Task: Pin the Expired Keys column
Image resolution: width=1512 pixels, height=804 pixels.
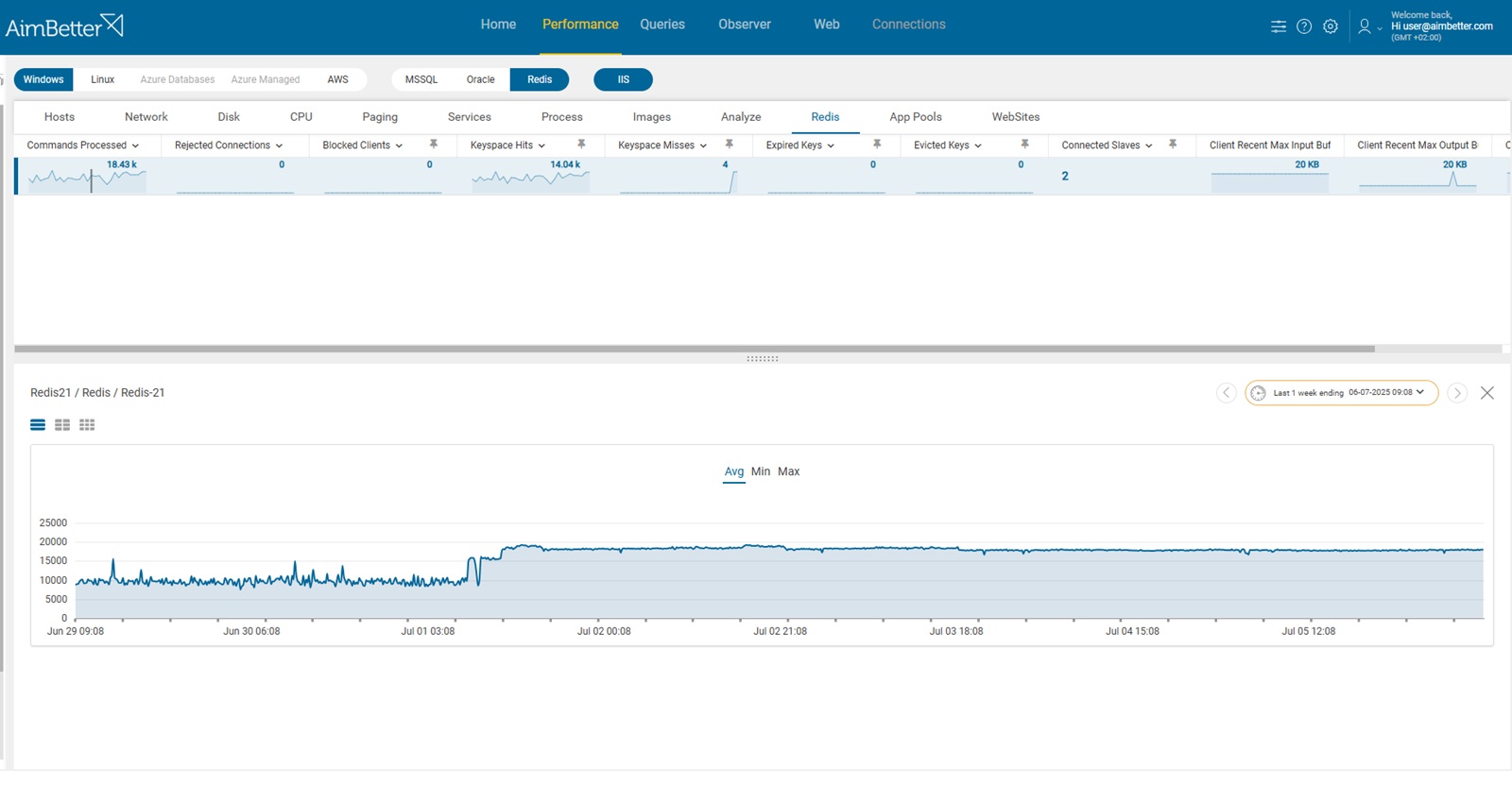Action: (x=877, y=145)
